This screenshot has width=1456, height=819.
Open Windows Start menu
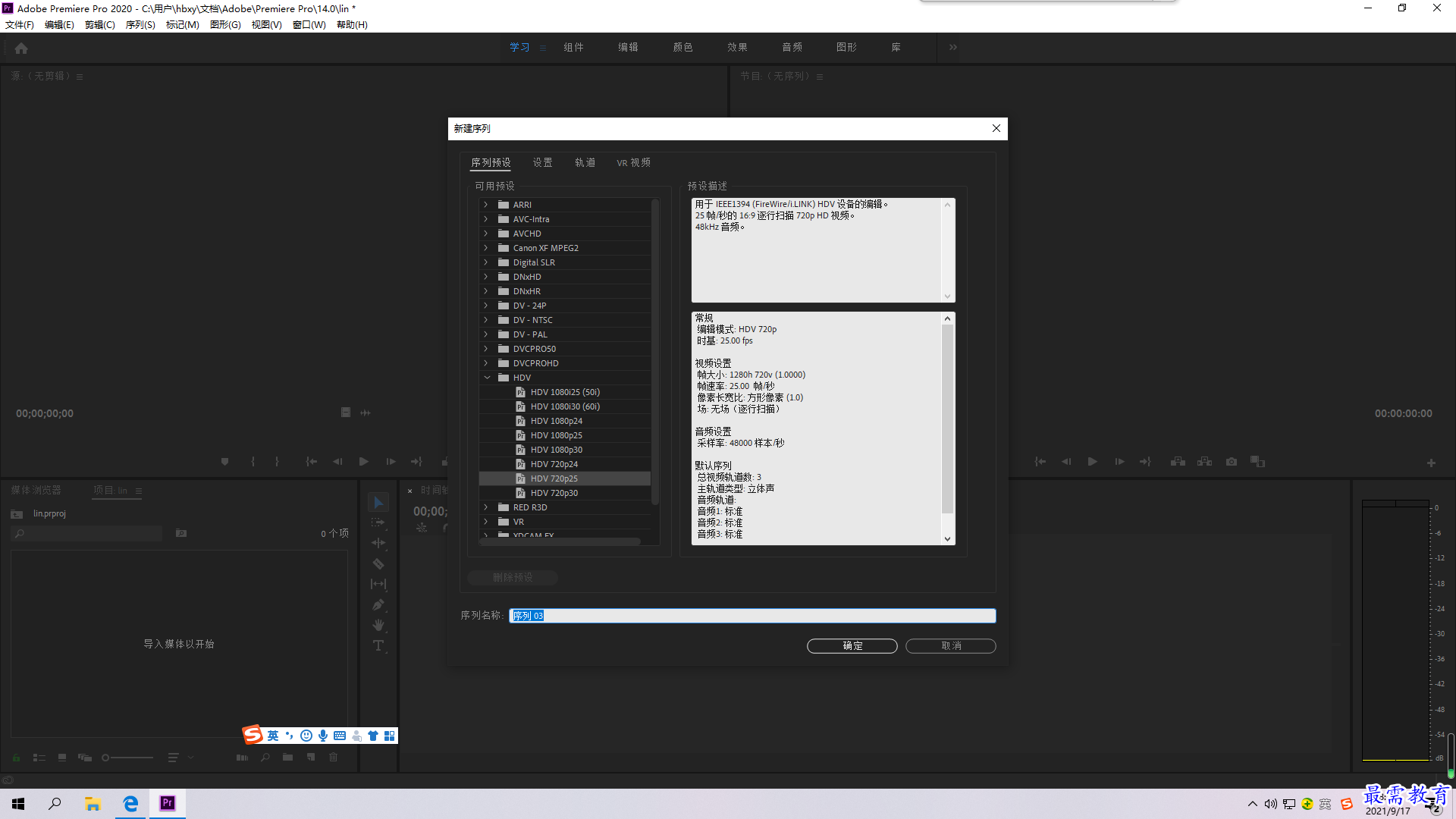[x=18, y=804]
